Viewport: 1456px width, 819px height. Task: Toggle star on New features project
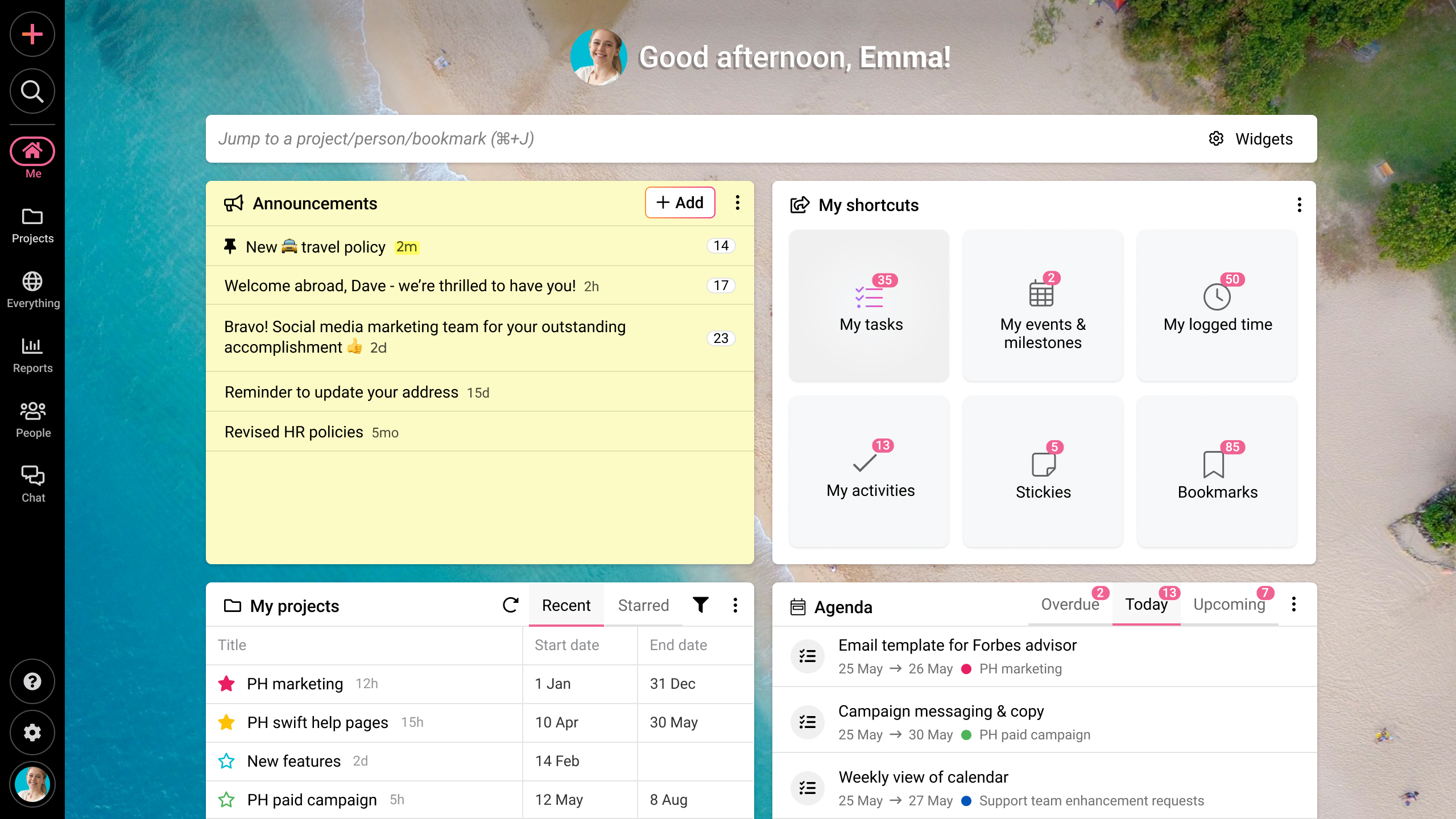(x=226, y=761)
